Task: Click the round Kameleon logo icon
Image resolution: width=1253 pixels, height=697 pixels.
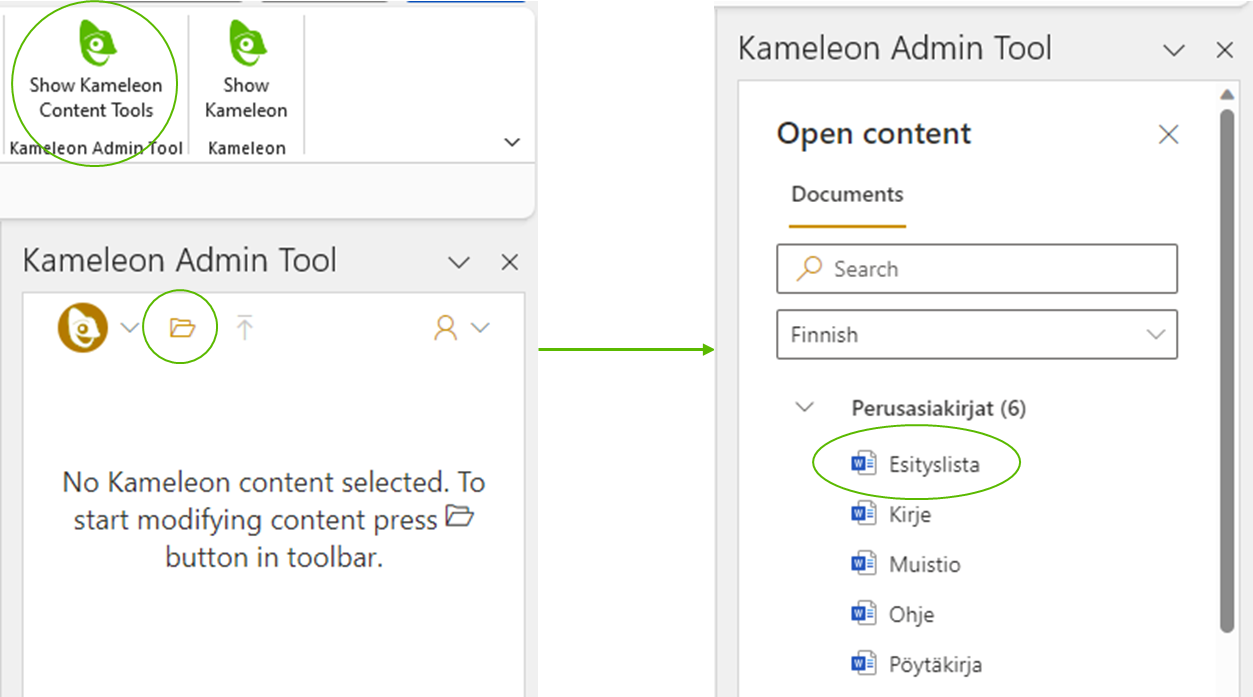Action: (x=82, y=327)
